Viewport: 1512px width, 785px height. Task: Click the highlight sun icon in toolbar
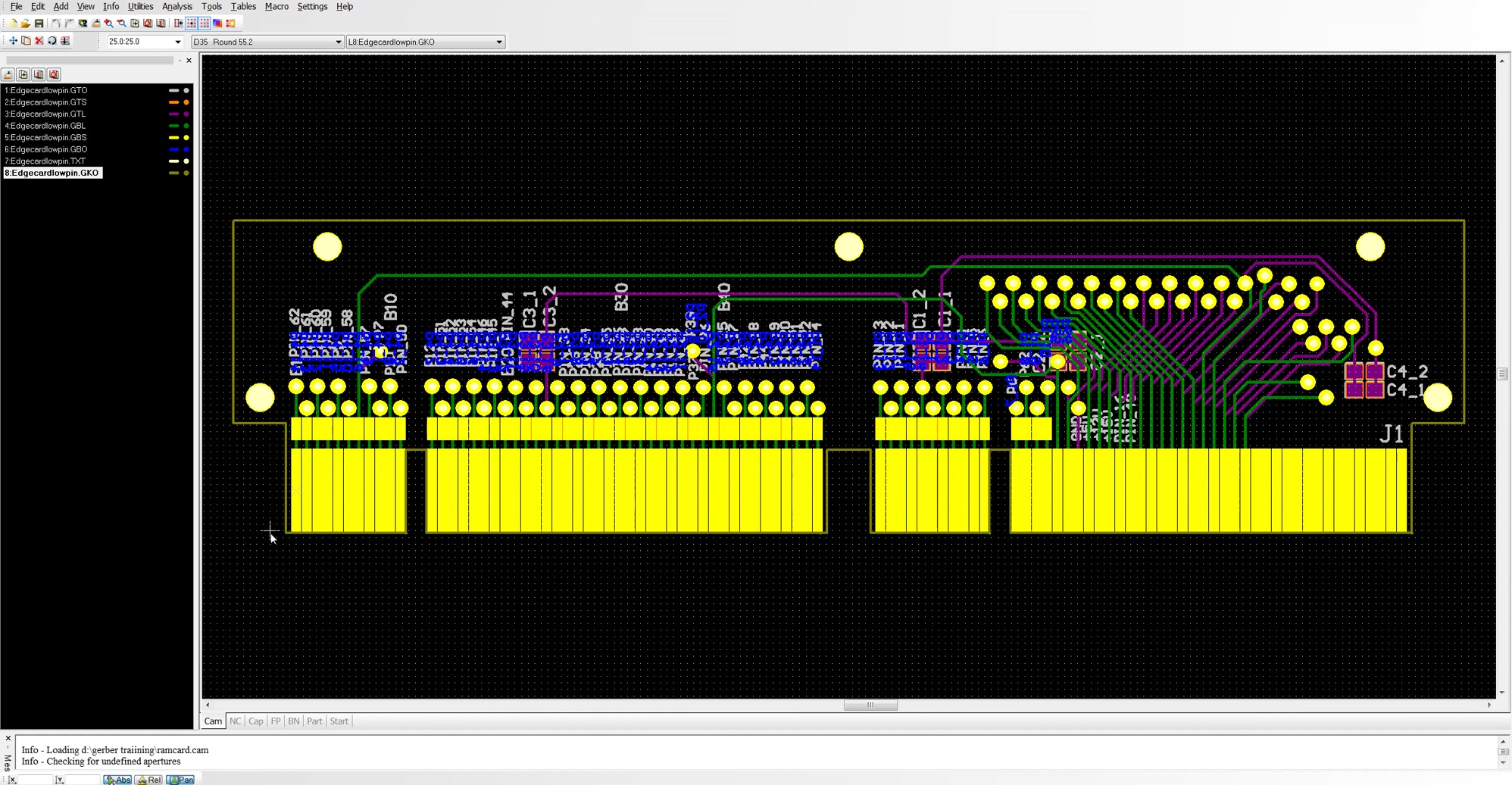pos(230,23)
